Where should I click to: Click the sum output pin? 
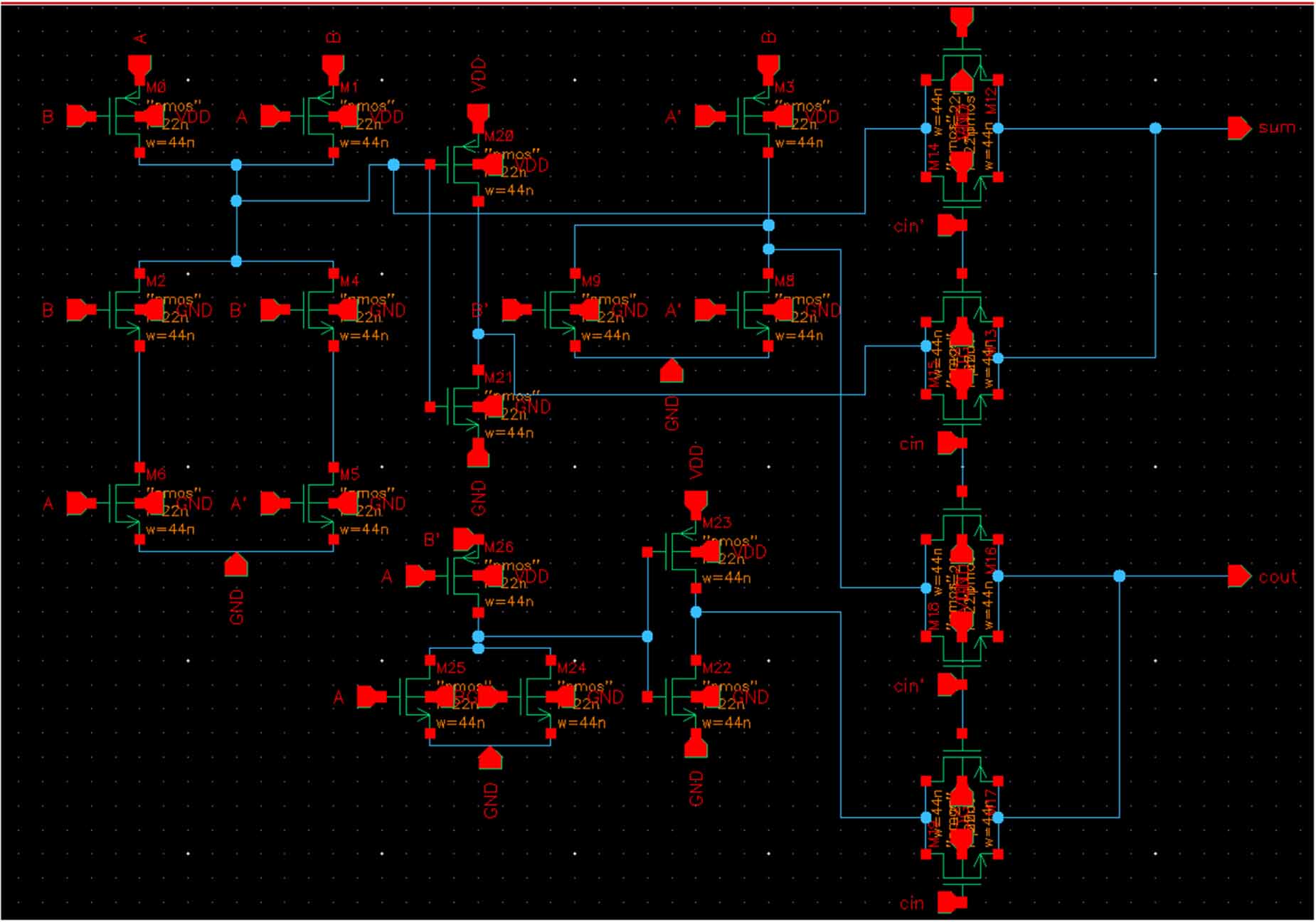(x=1238, y=129)
